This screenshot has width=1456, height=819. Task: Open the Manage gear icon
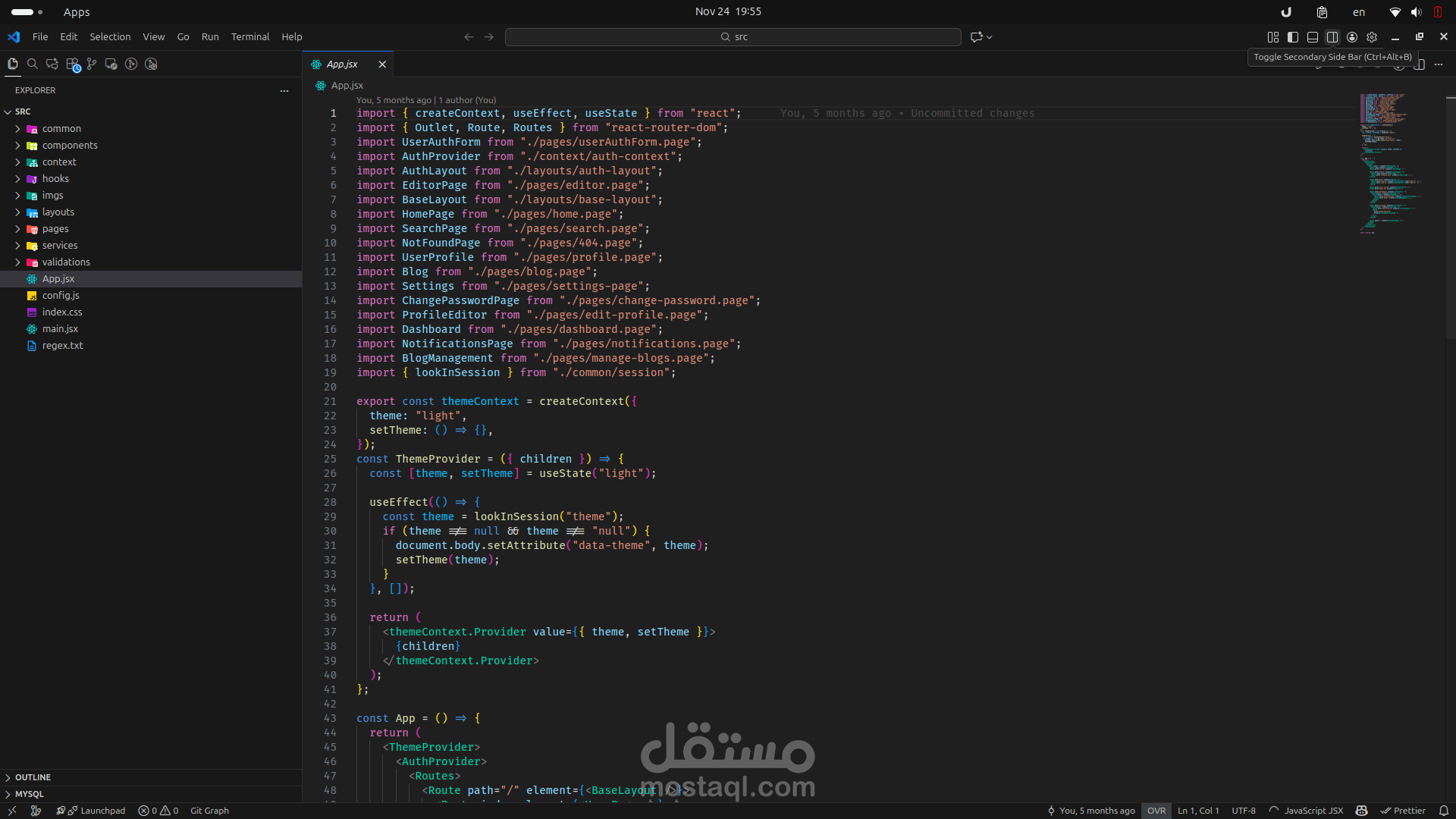1372,37
